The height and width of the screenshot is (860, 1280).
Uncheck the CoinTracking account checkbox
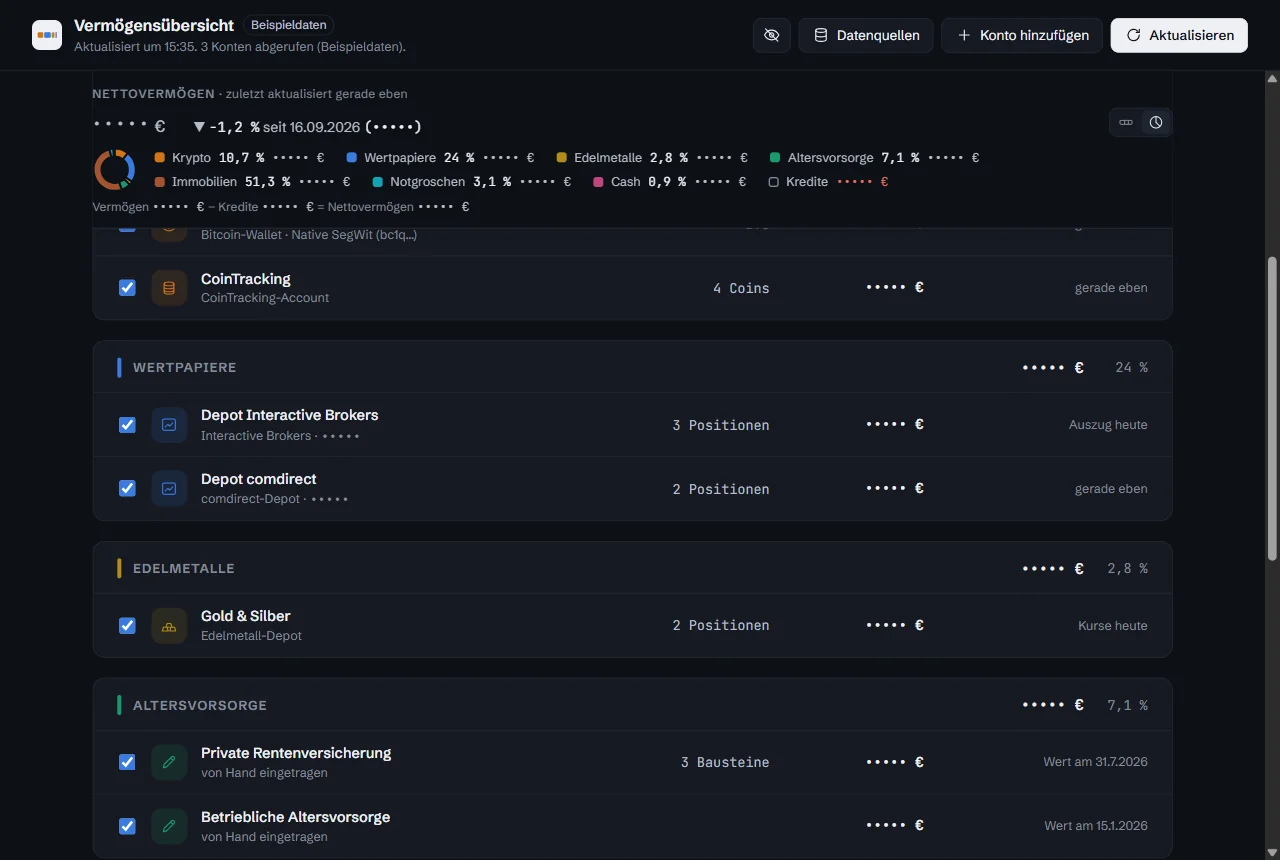coord(127,288)
